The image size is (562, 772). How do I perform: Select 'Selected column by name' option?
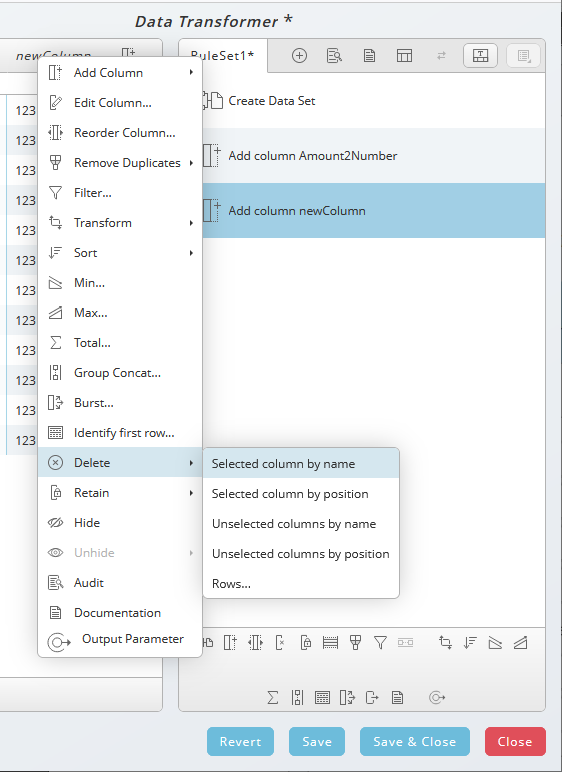pyautogui.click(x=301, y=464)
